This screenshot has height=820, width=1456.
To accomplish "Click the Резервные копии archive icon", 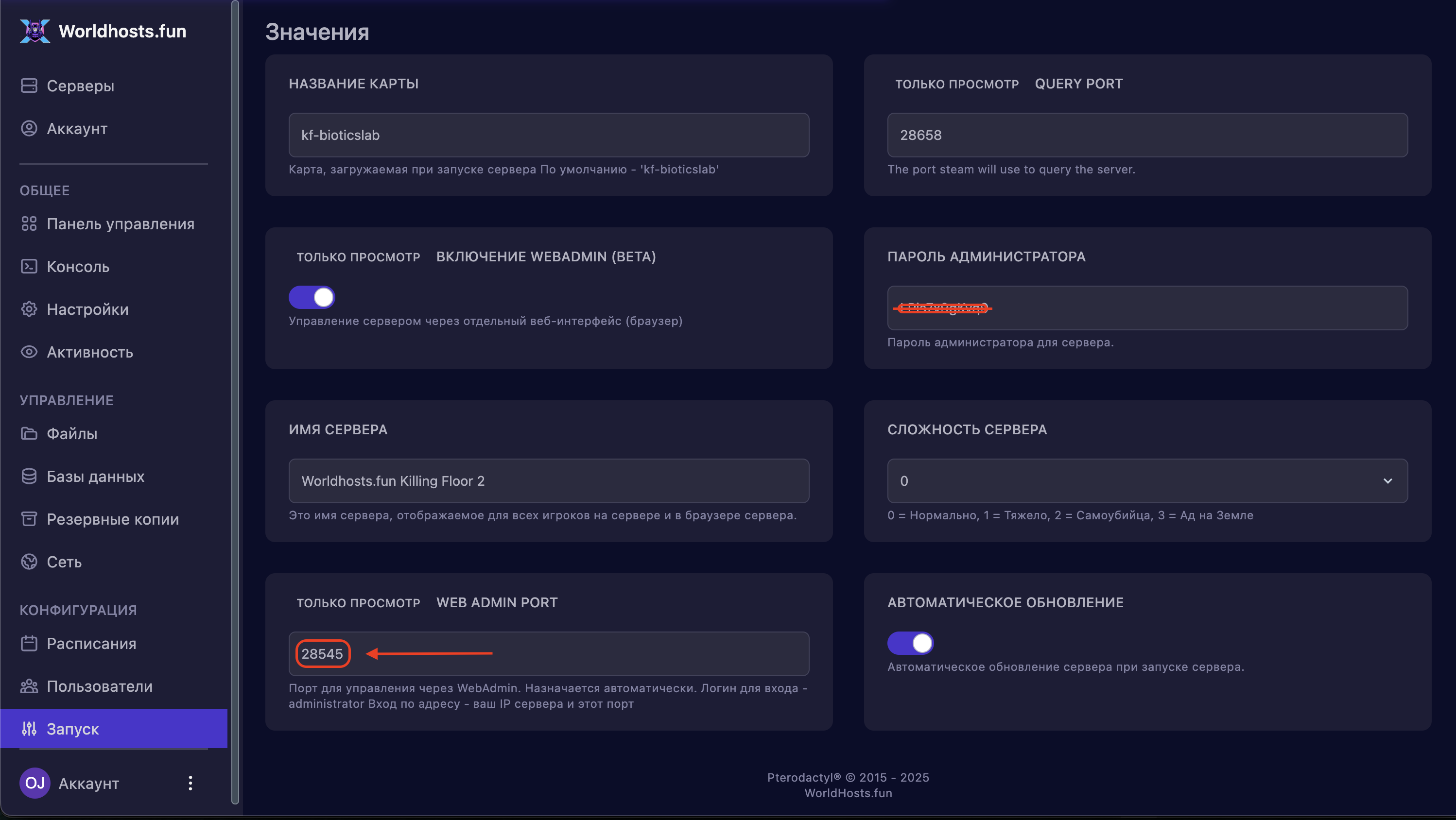I will 29,519.
